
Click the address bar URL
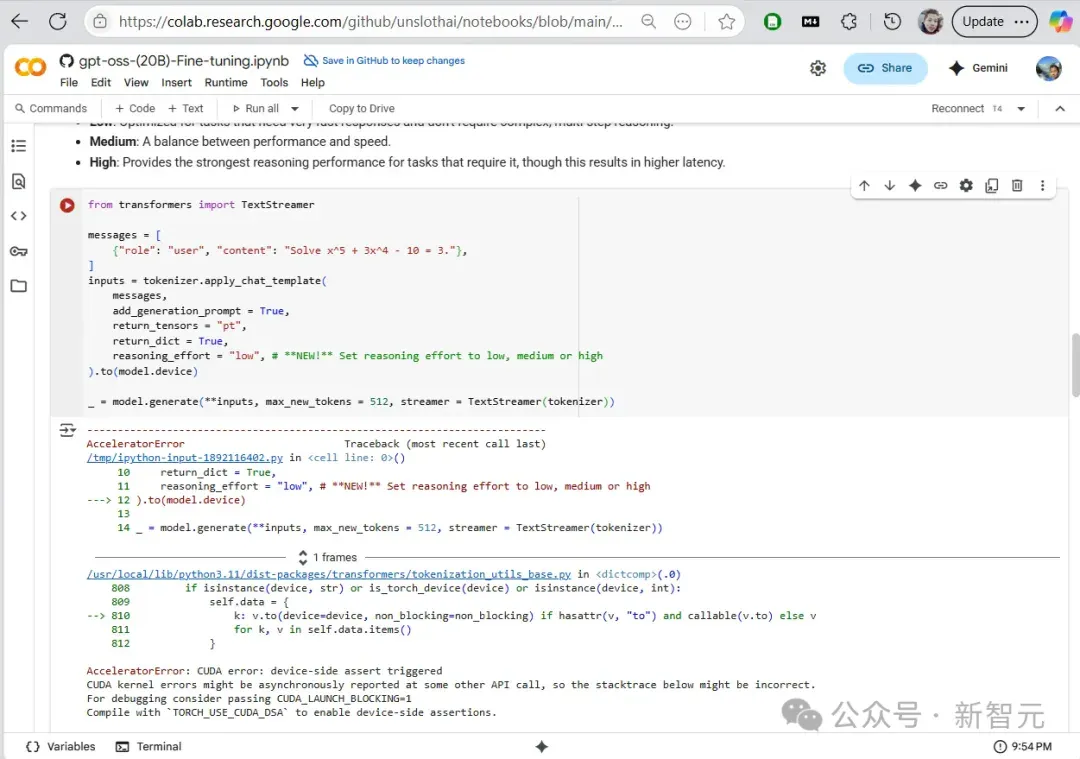371,22
